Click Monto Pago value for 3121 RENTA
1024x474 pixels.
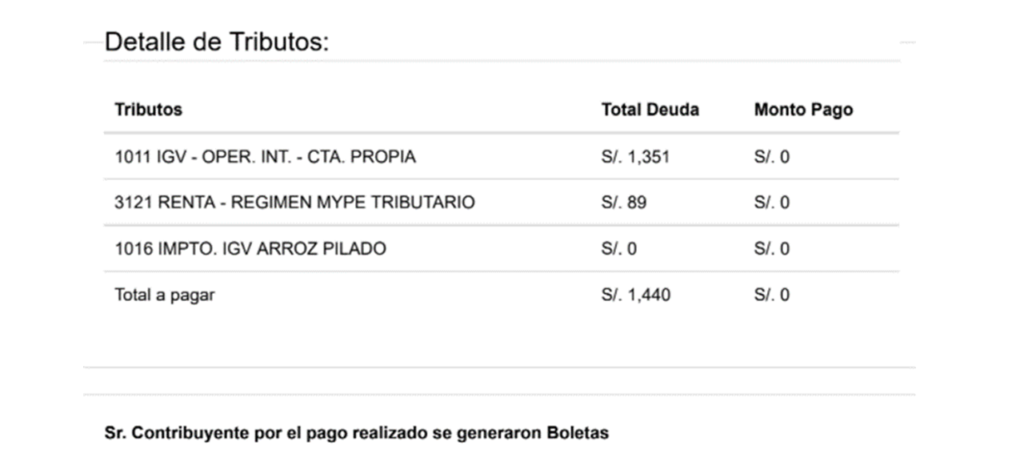pyautogui.click(x=771, y=202)
